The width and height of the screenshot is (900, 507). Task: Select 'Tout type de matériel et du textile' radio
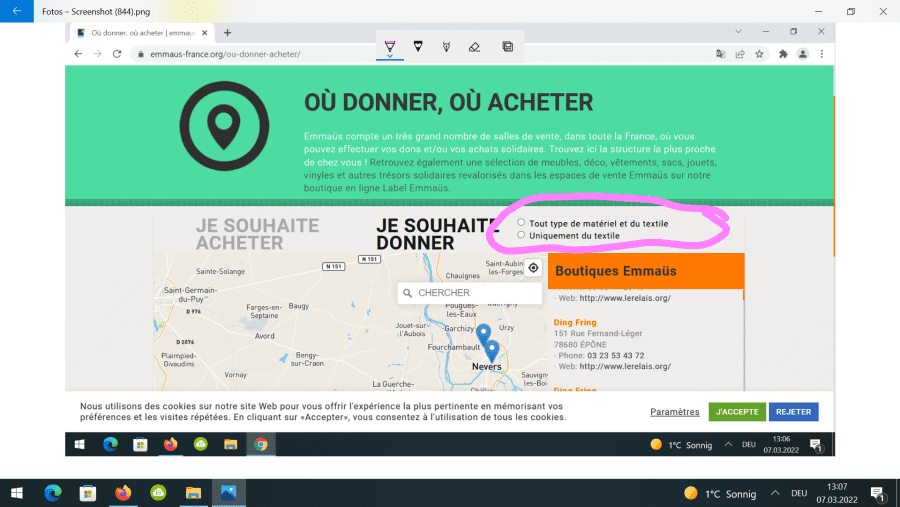coord(521,223)
